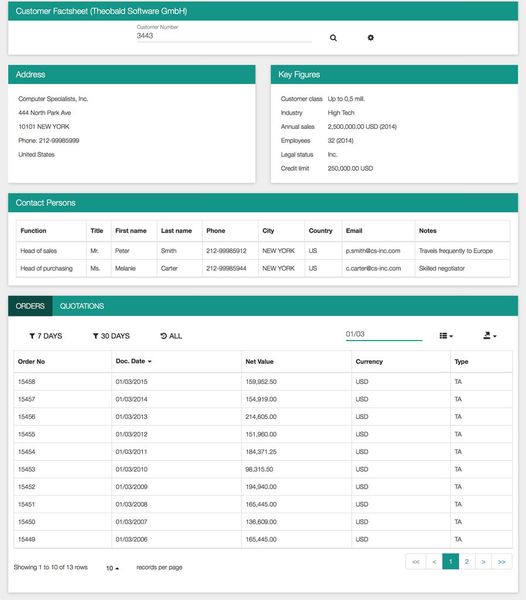The image size is (526, 600).
Task: Show ALL orders filter
Action: pyautogui.click(x=171, y=336)
